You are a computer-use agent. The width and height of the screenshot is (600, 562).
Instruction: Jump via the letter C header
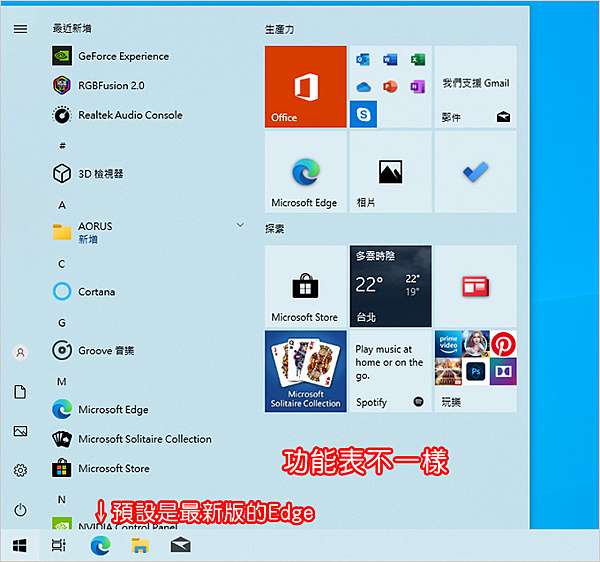[x=62, y=264]
